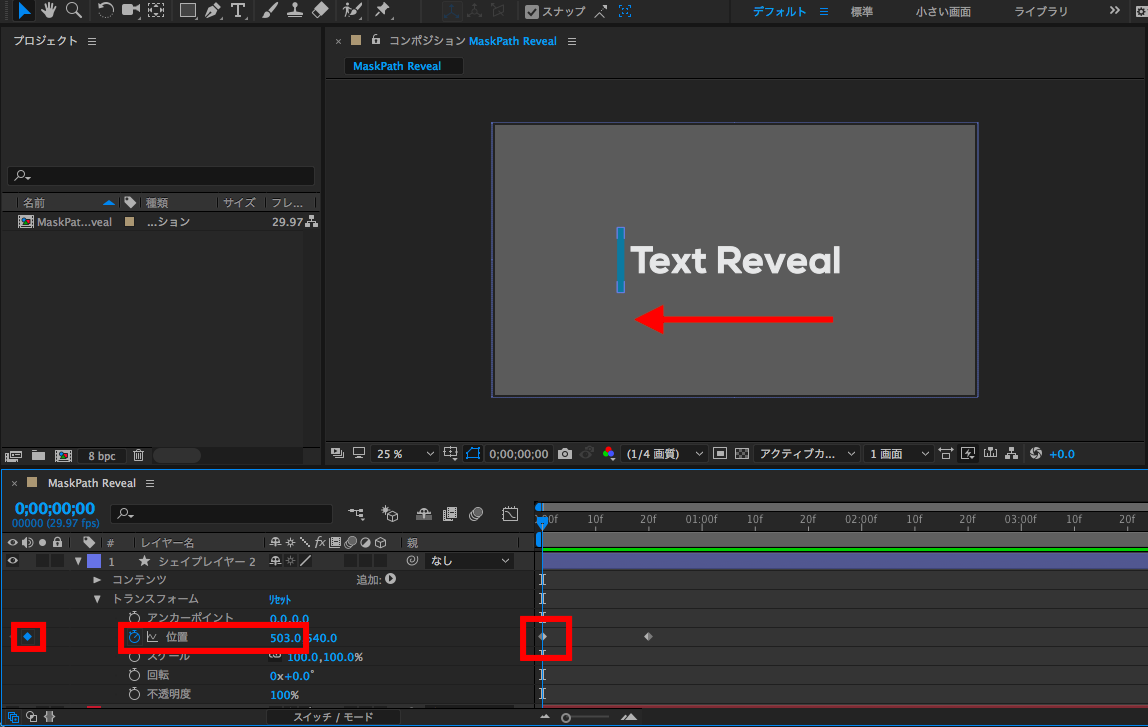Viewport: 1148px width, 727px height.
Task: Open the 25% magnification dropdown
Action: click(404, 454)
